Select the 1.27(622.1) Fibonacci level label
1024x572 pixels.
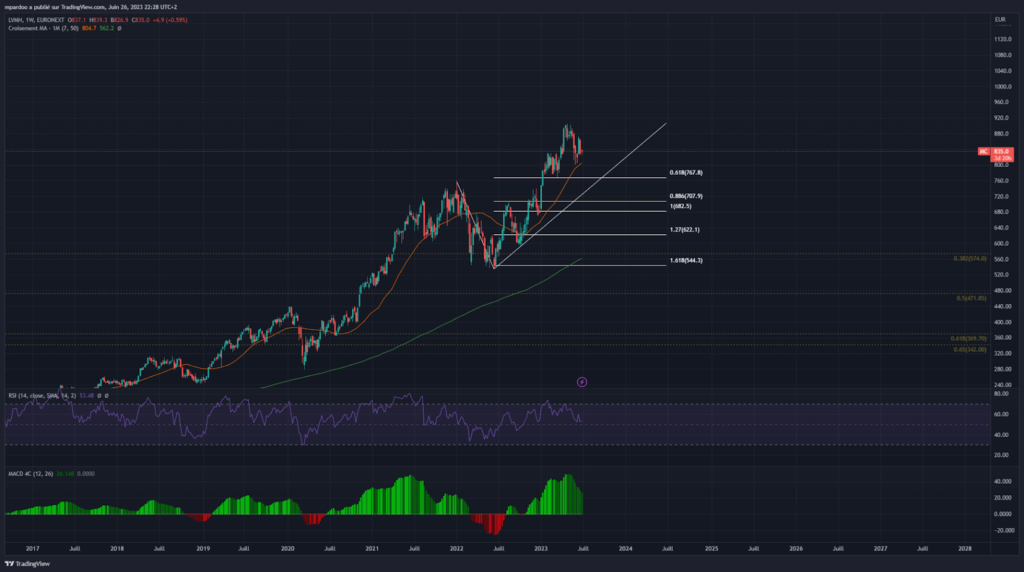pyautogui.click(x=684, y=230)
